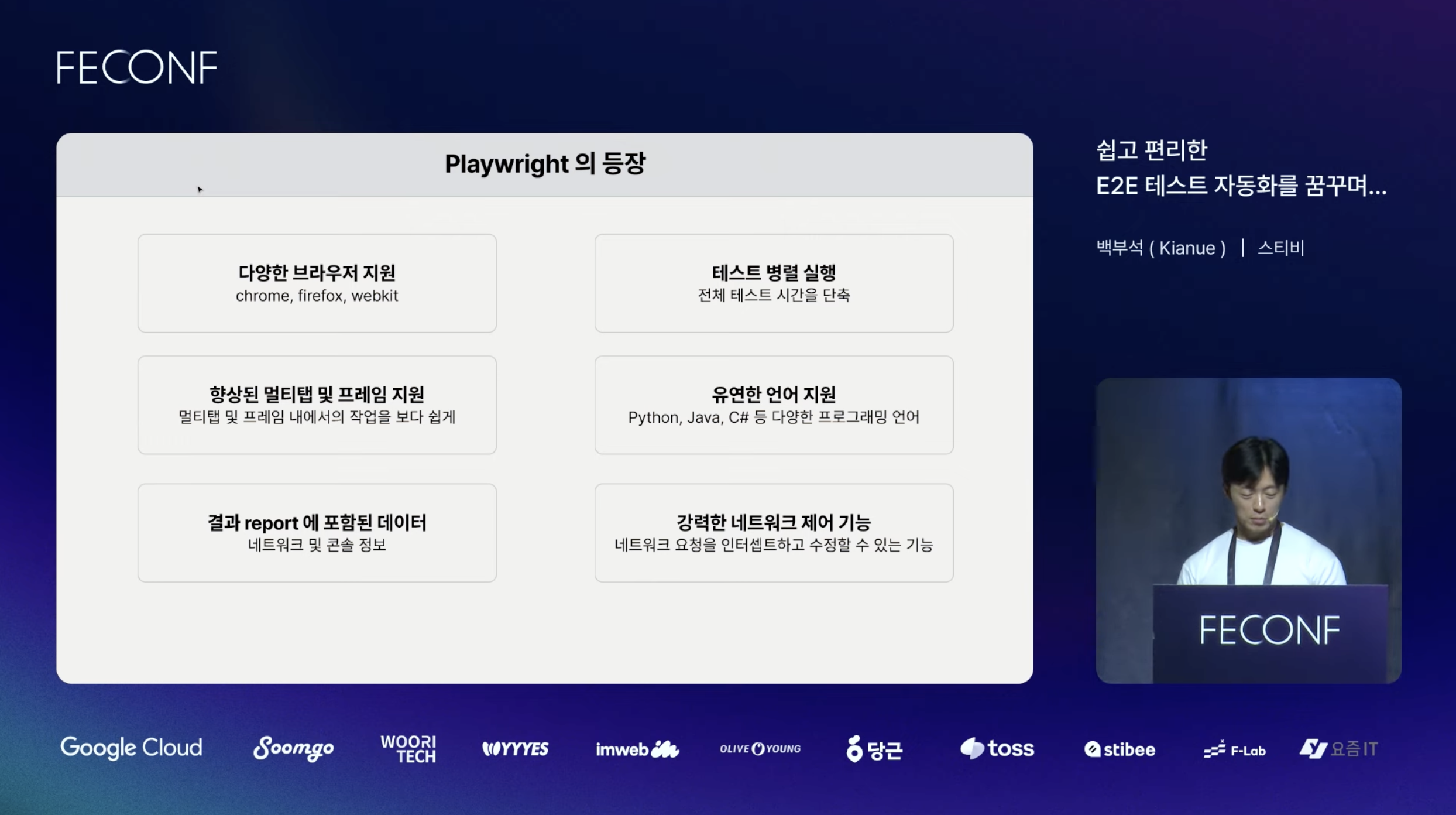Click the 요즘IT sponsor logo
Screen dimensions: 1456x815
[1339, 749]
